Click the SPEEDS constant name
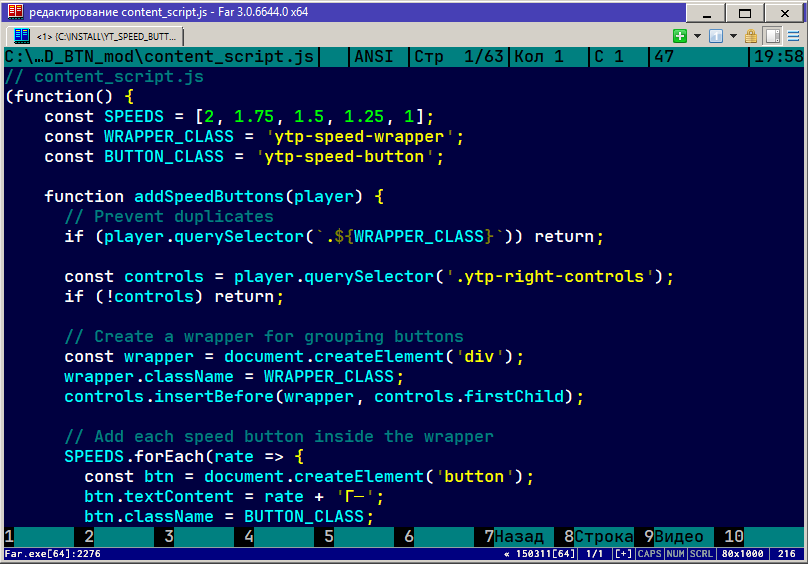 point(134,117)
